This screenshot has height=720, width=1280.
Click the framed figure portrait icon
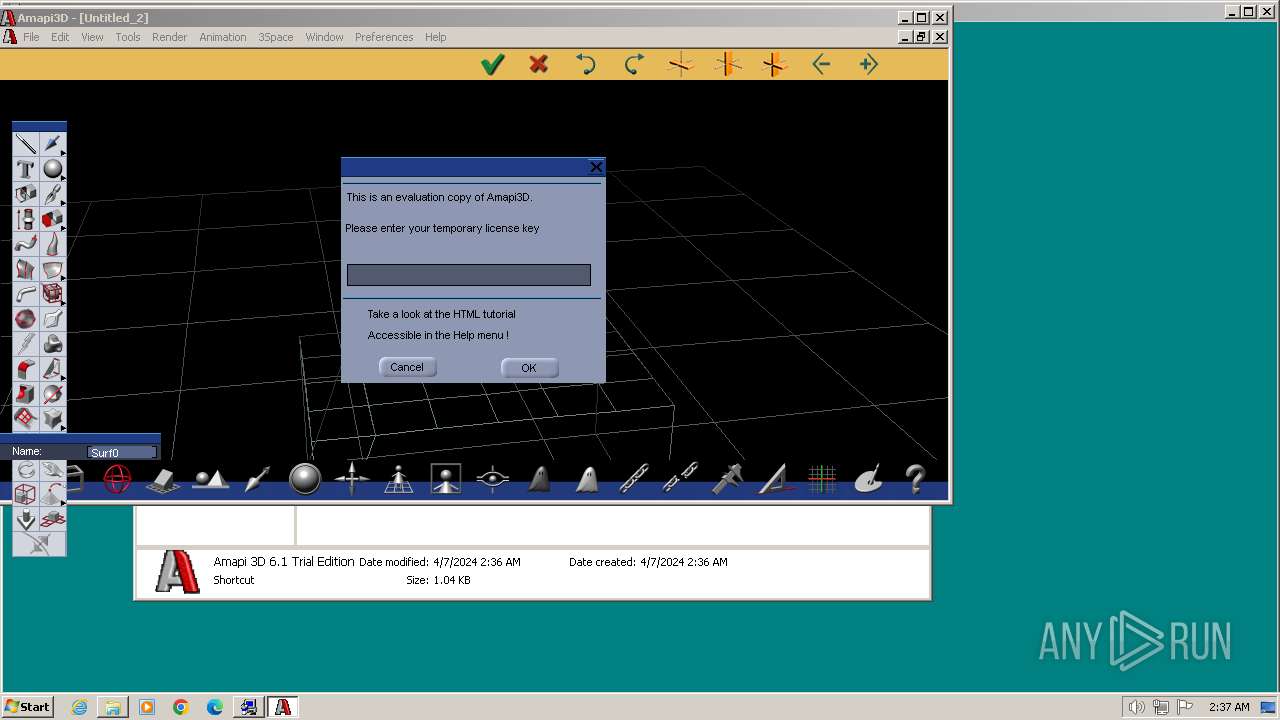point(446,479)
